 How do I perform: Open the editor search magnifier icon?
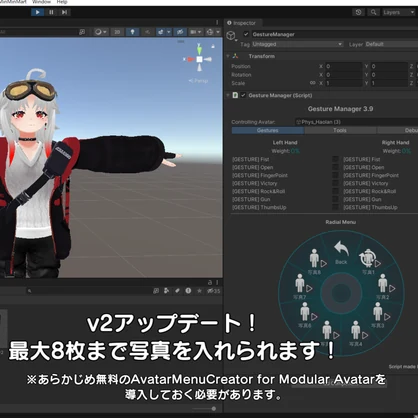point(373,12)
